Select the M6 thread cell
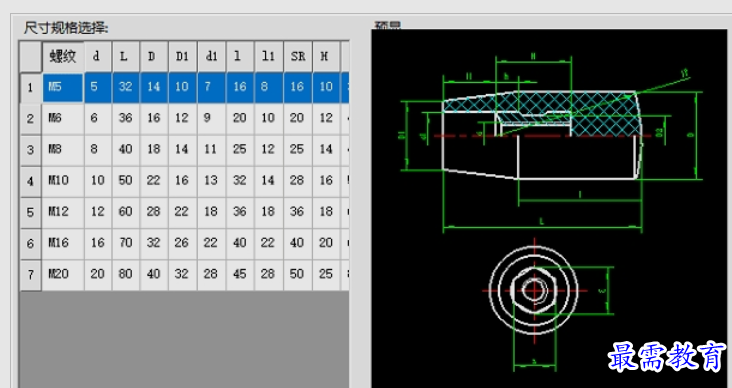Screen dimensions: 732x388 point(63,118)
